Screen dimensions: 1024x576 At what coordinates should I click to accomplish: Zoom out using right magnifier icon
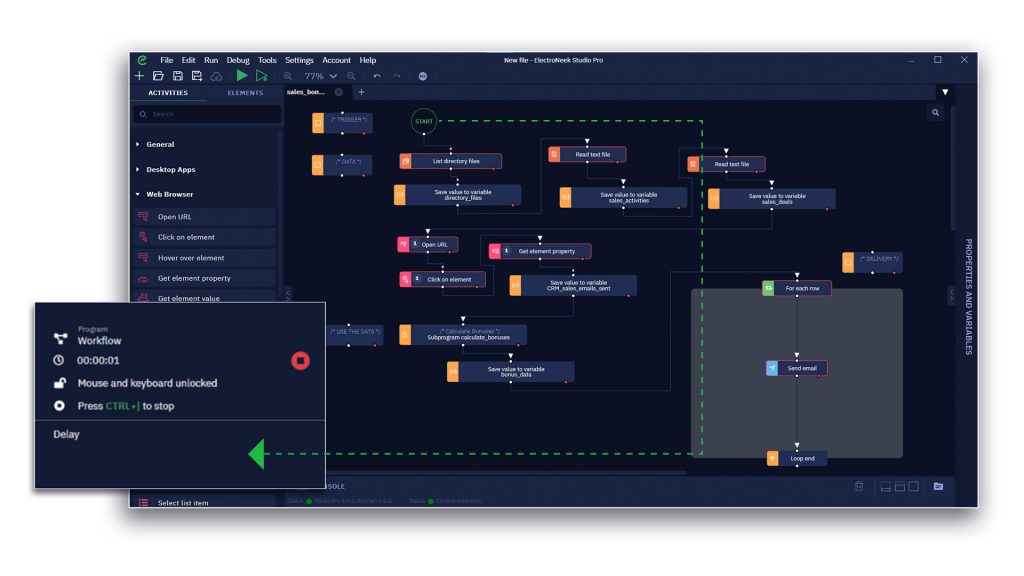click(x=351, y=76)
